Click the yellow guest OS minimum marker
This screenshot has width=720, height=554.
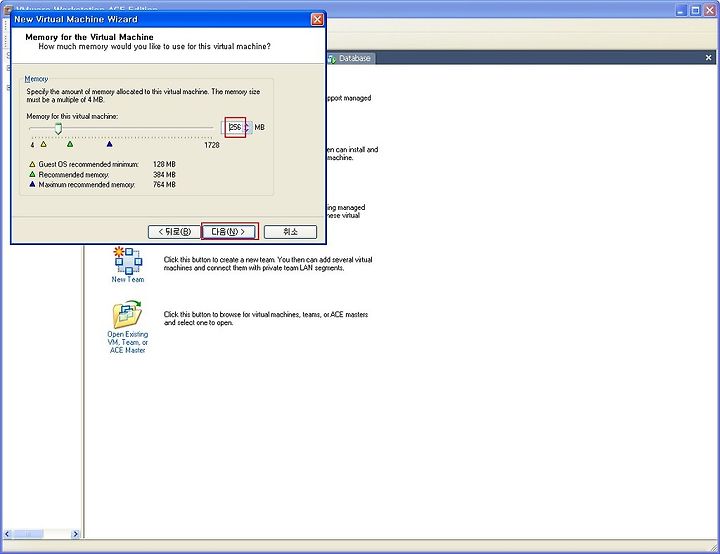coord(44,144)
